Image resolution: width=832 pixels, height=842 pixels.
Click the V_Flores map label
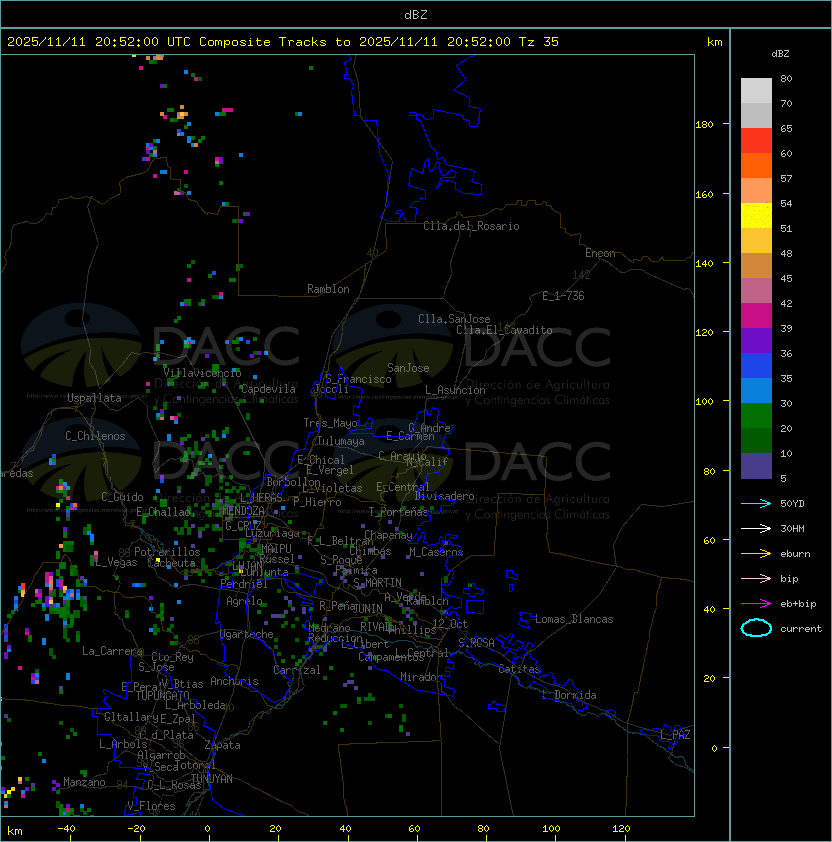tap(151, 807)
